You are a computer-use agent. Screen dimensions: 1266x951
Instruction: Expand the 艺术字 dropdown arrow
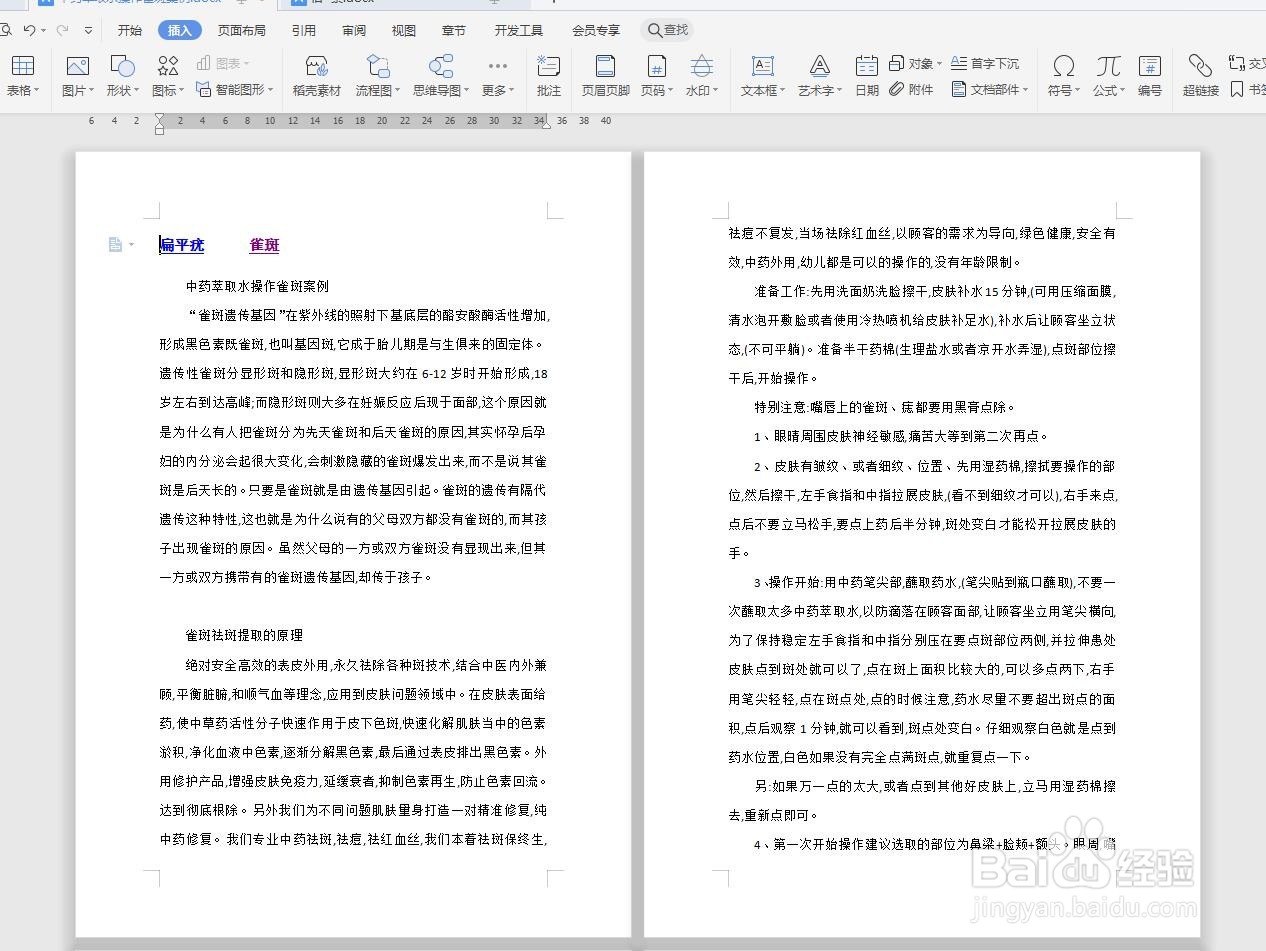(x=838, y=90)
